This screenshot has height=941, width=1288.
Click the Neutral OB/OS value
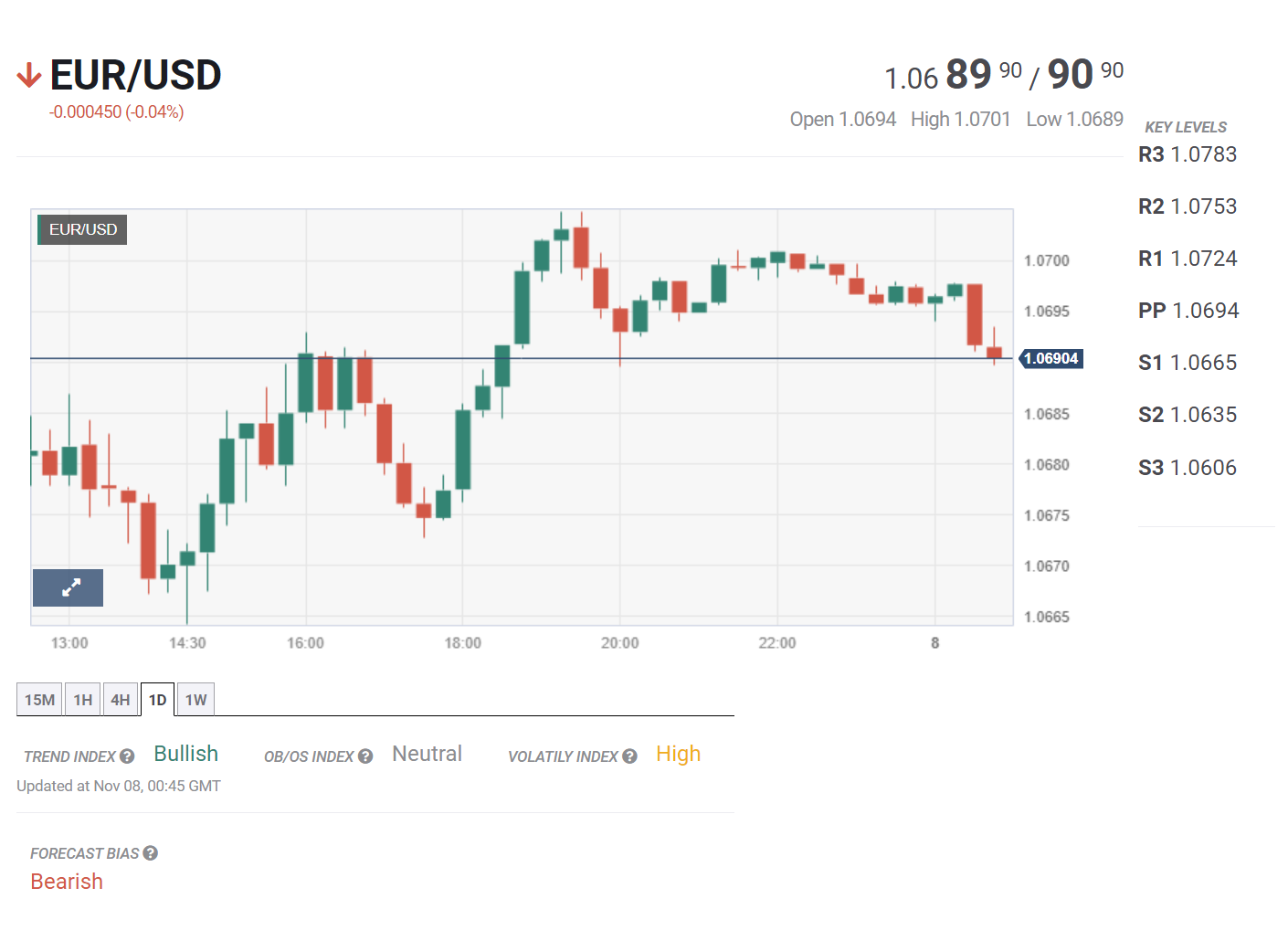[x=427, y=754]
